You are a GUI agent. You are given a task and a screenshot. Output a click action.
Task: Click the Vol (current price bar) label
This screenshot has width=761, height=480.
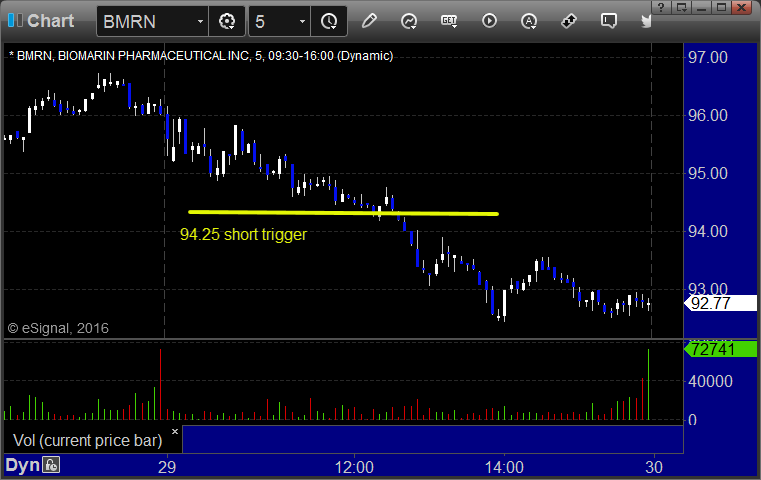pos(87,440)
